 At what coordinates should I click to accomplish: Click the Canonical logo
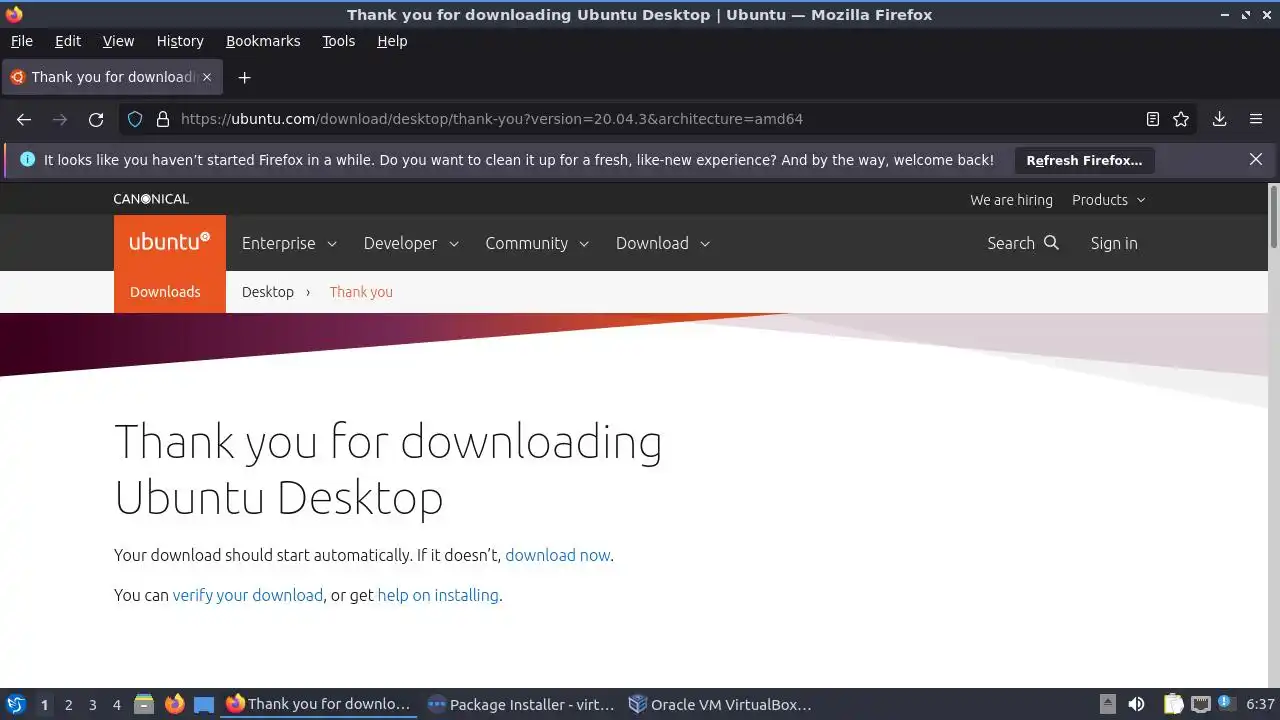tap(151, 199)
